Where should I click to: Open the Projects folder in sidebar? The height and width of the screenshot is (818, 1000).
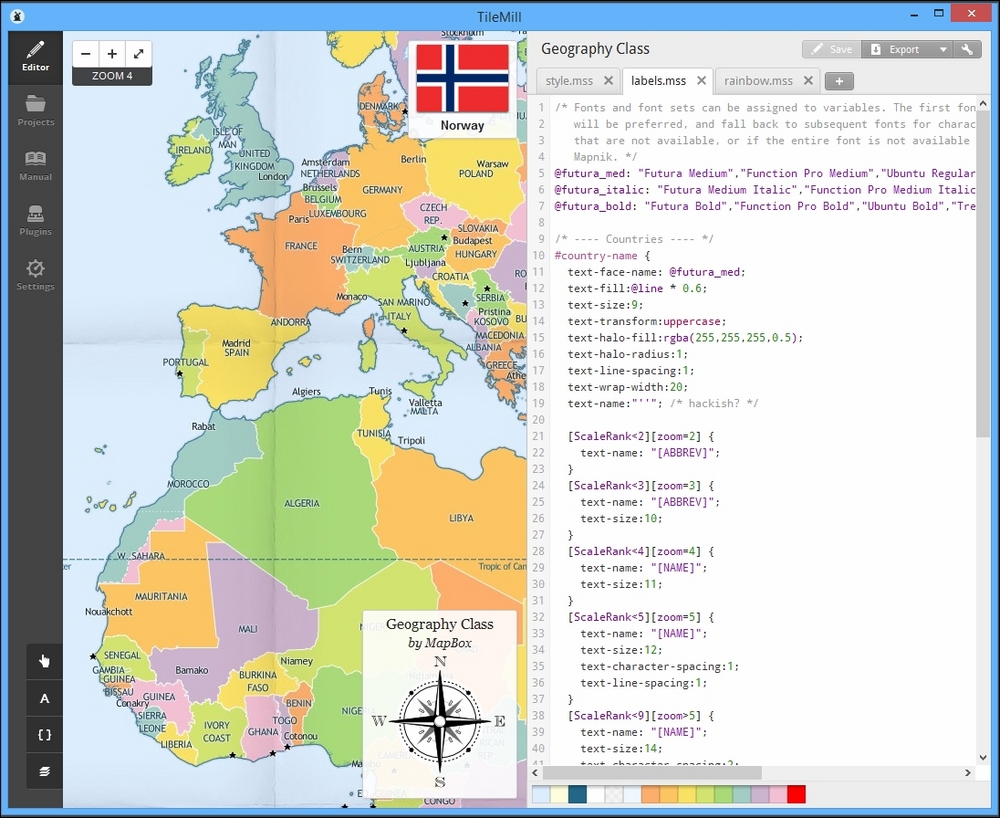coord(35,109)
